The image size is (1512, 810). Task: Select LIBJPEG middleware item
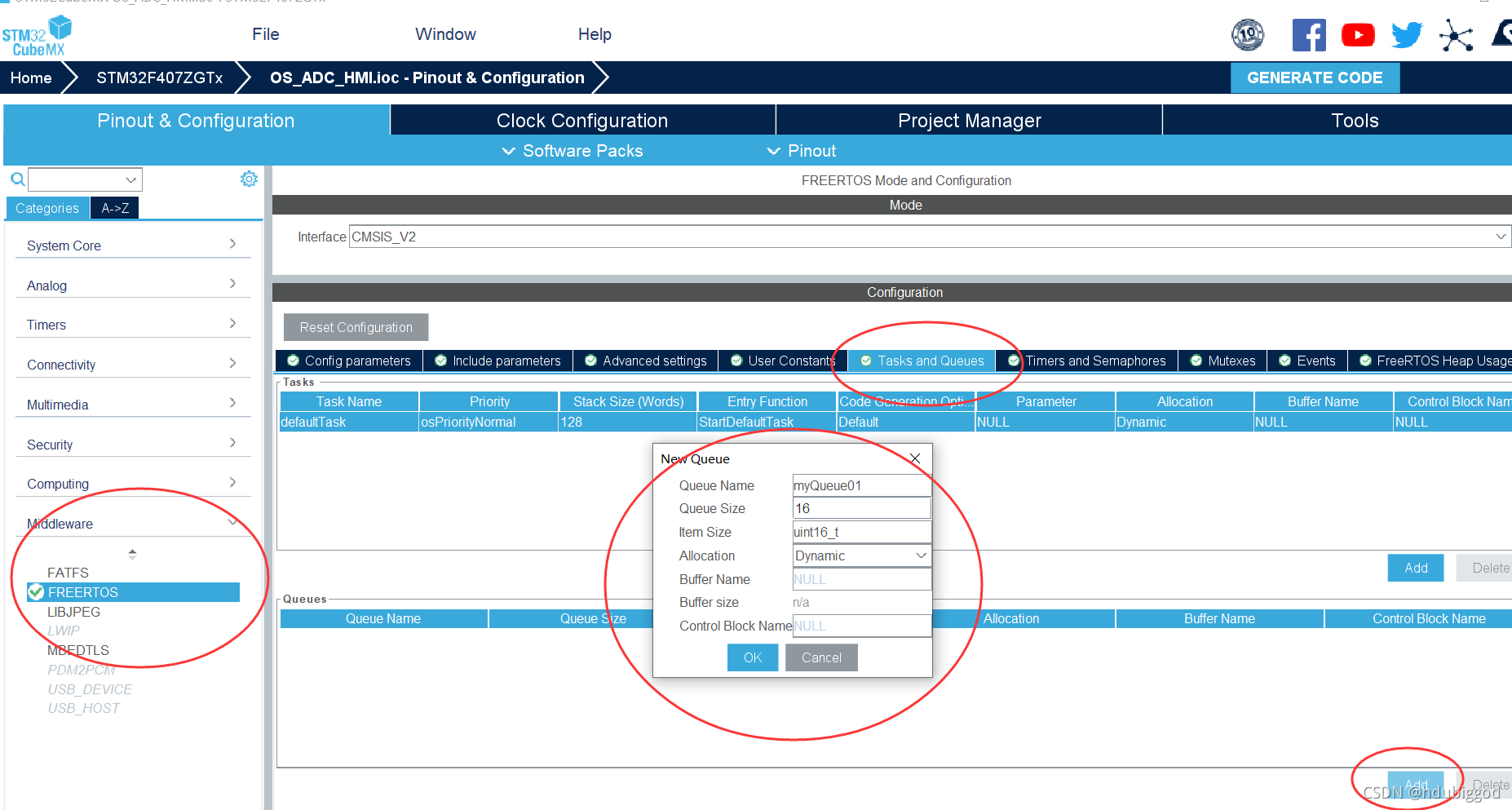tap(73, 612)
